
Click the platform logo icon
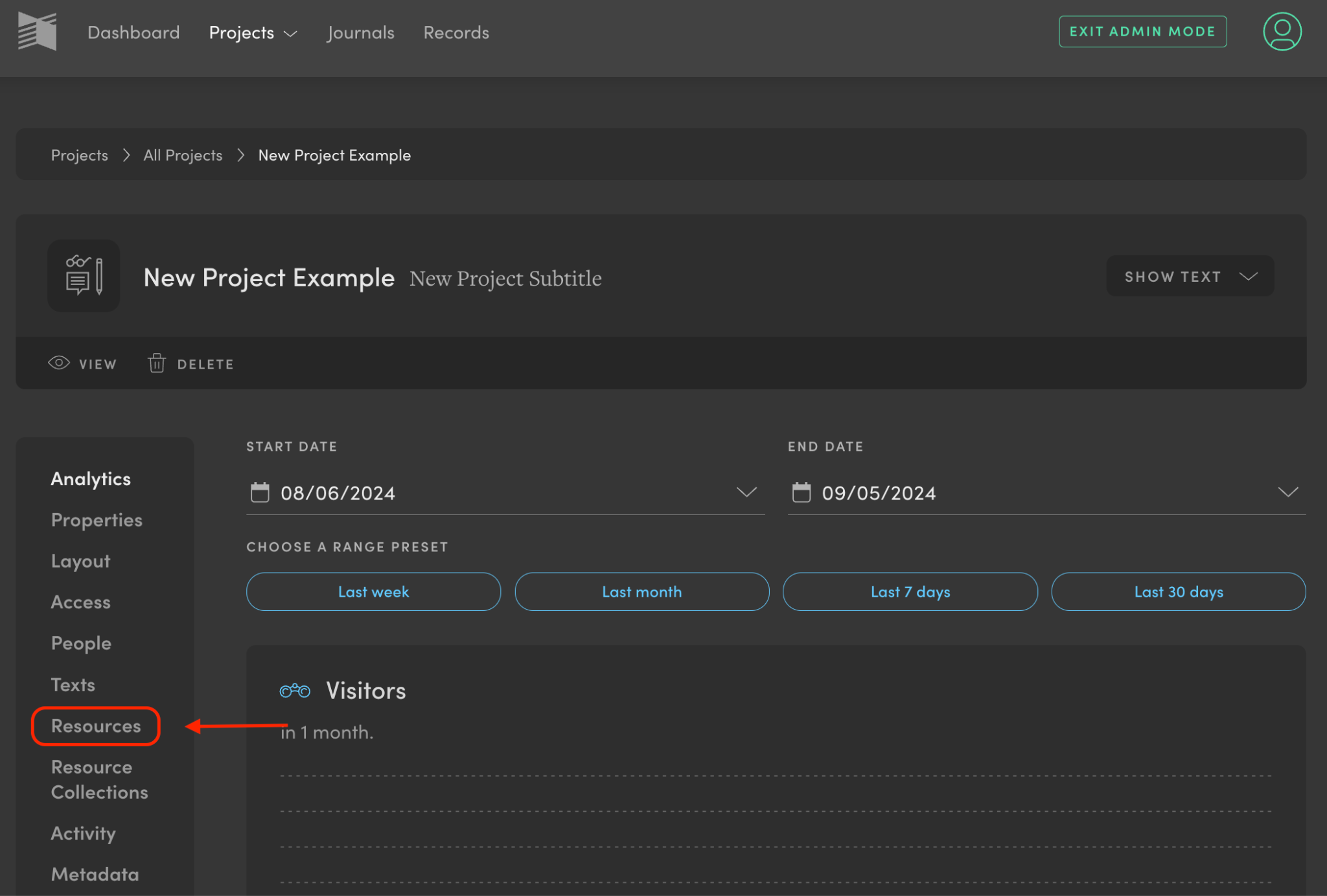[37, 30]
